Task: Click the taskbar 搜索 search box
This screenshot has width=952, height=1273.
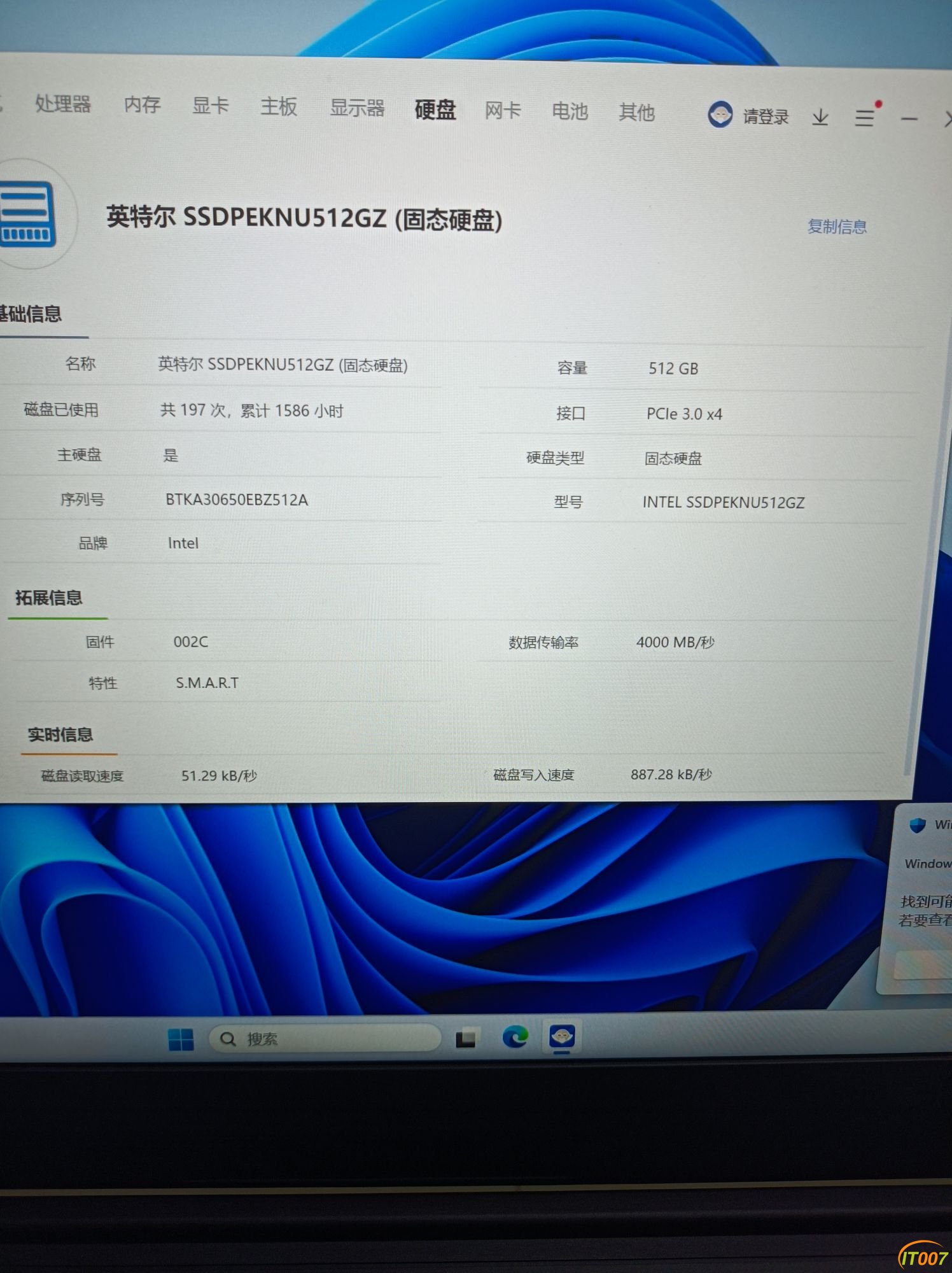Action: (325, 1039)
